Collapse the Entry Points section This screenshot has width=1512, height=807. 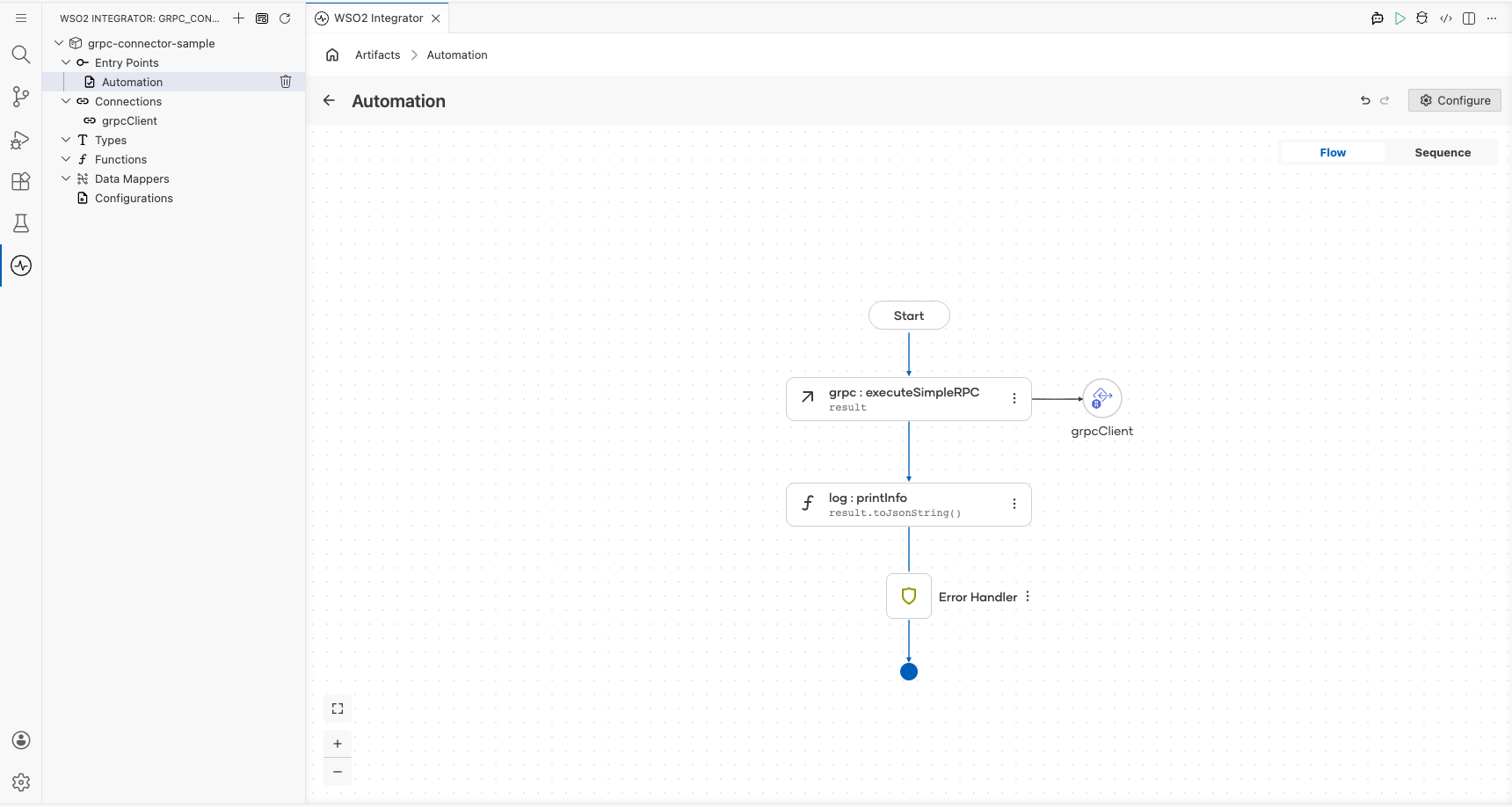(x=66, y=62)
